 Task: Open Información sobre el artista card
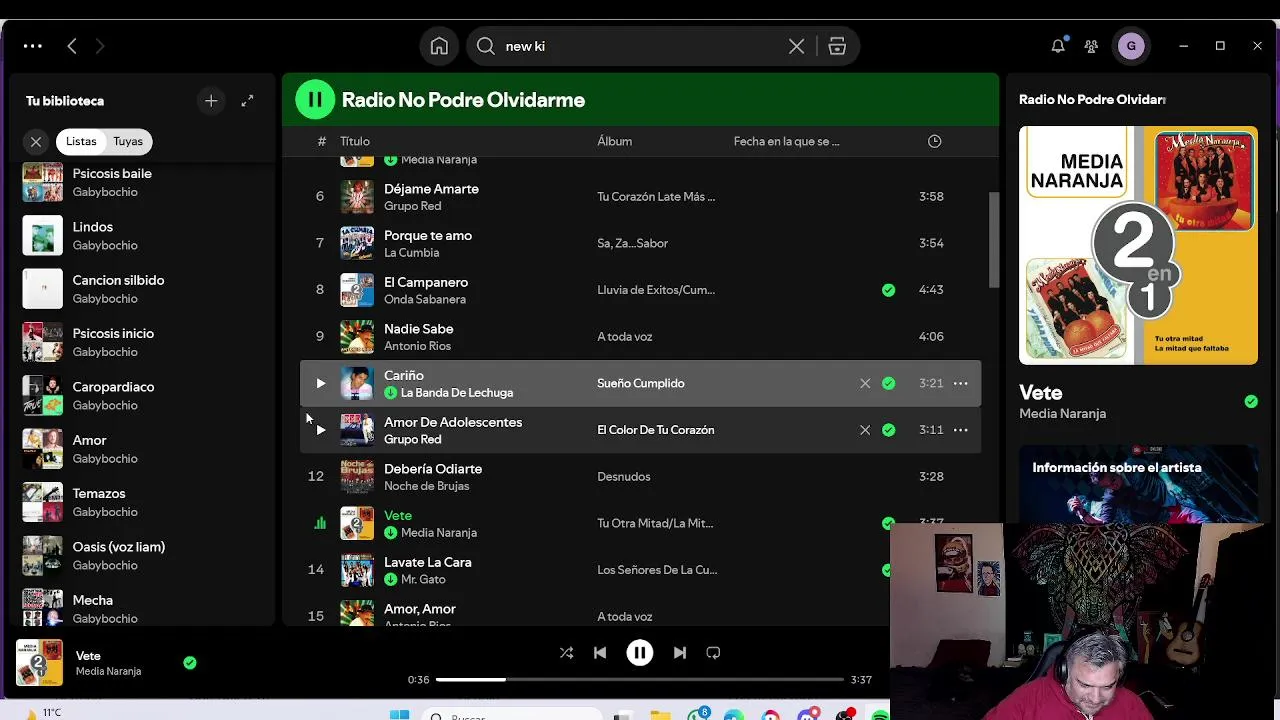[1138, 485]
